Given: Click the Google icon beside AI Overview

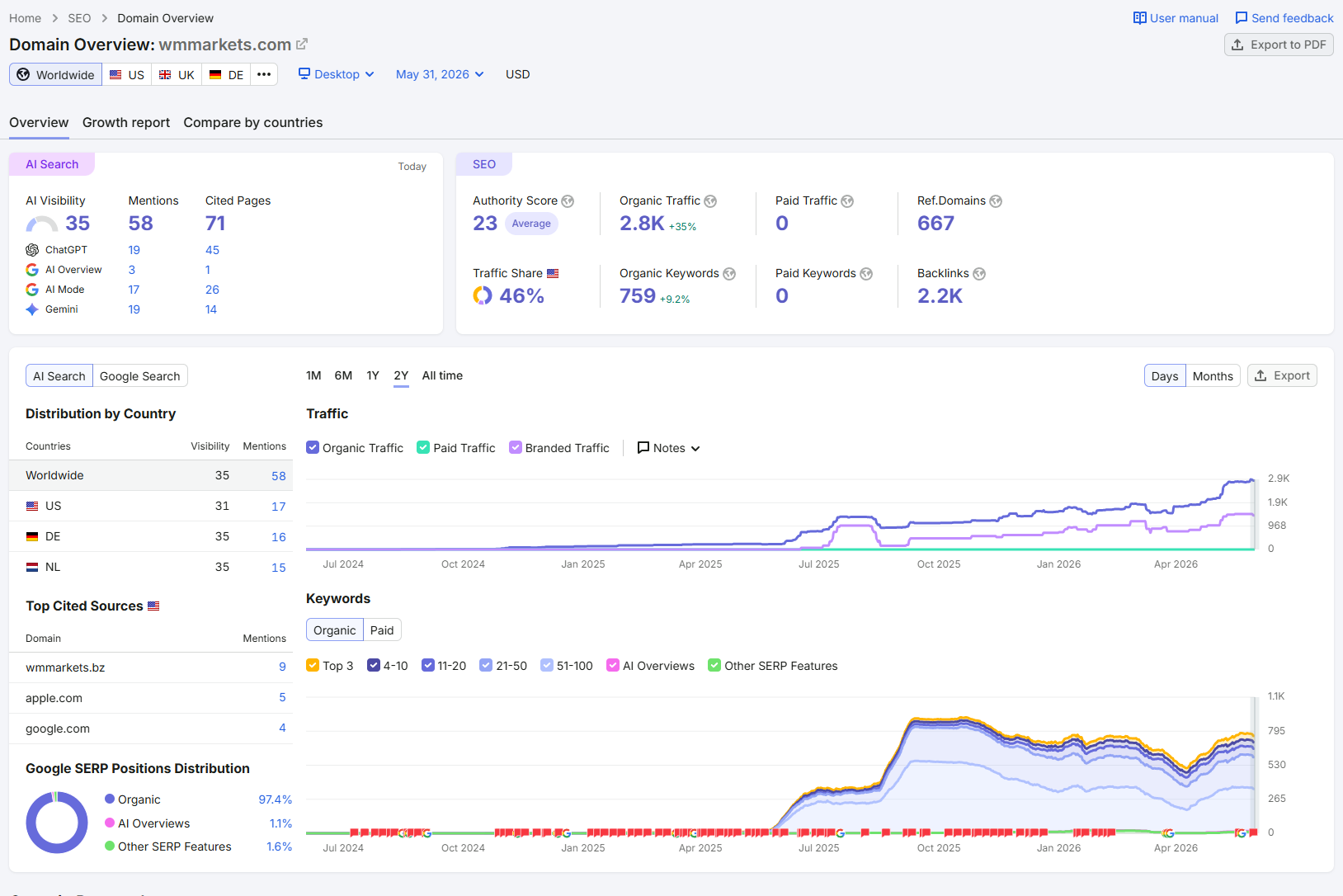Looking at the screenshot, I should (x=32, y=270).
